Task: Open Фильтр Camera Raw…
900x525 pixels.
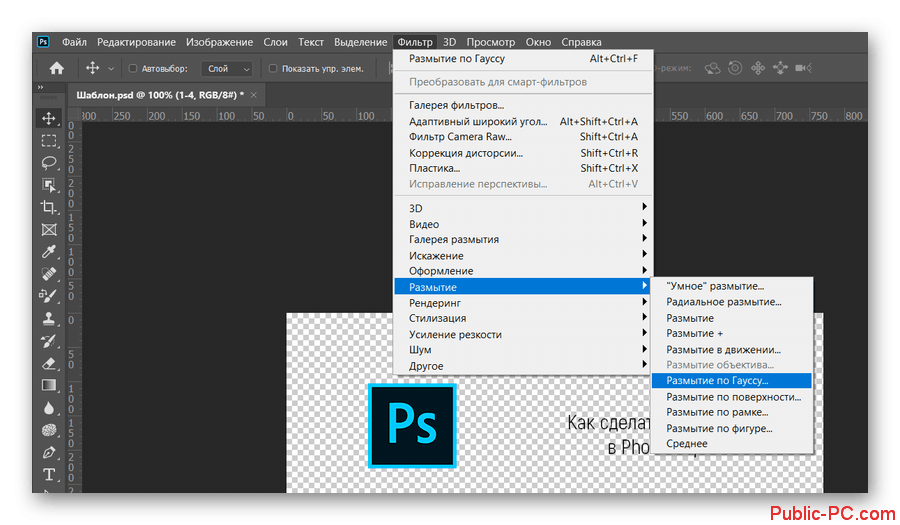Action: click(523, 137)
